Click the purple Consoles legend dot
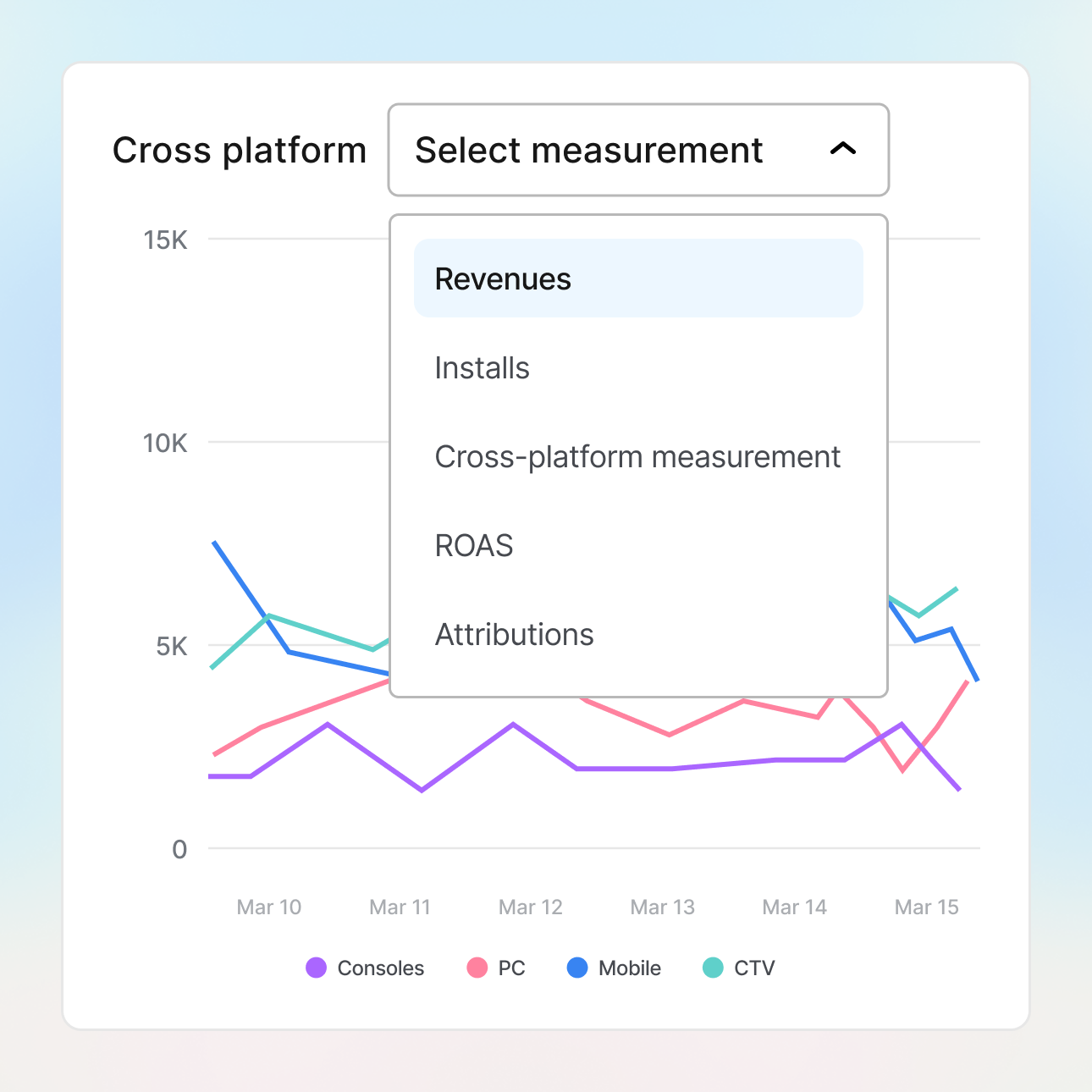 coord(315,968)
